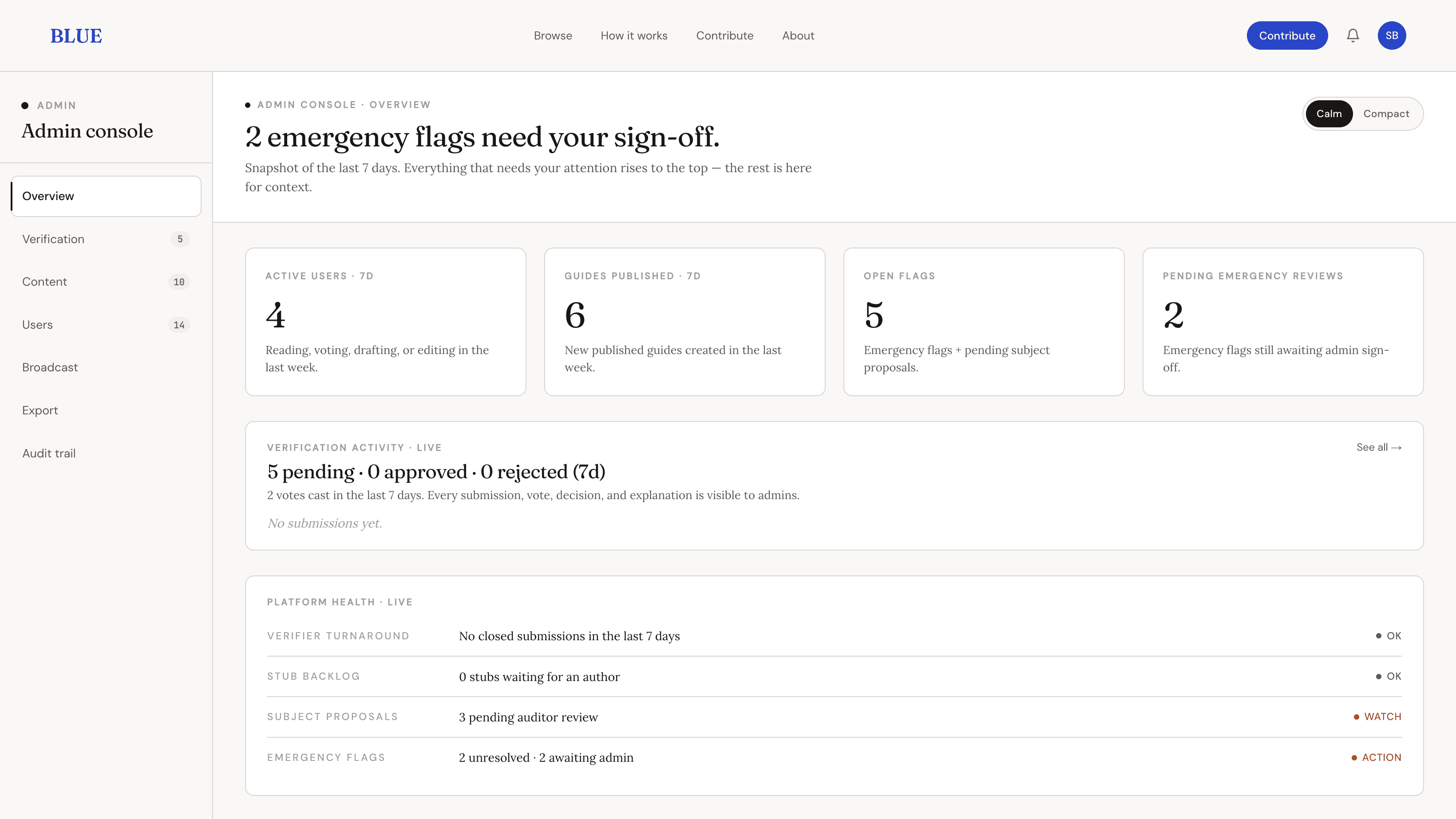
Task: Open Verification sidebar section
Action: coord(106,239)
